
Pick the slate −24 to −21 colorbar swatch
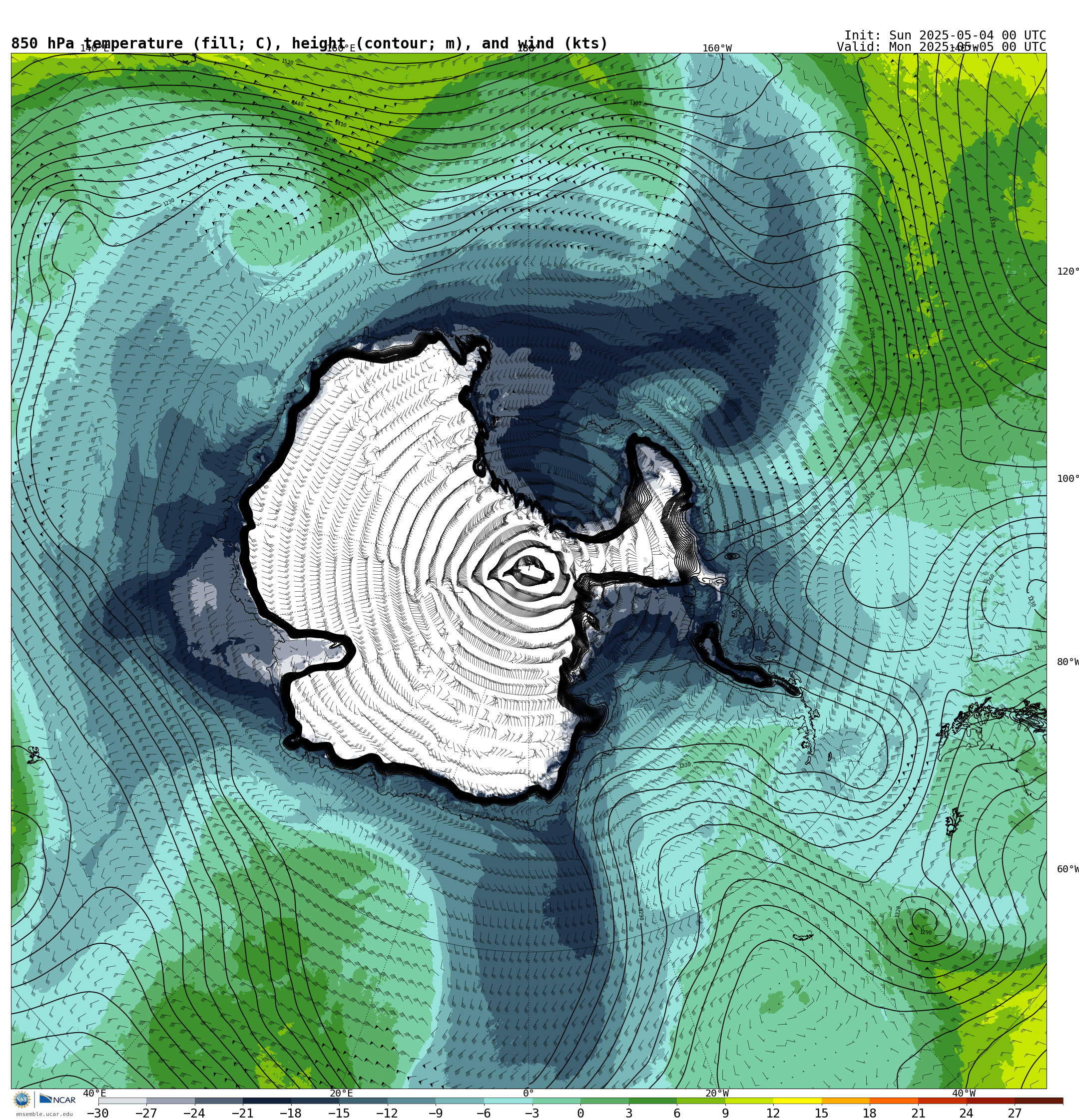pos(219,1101)
